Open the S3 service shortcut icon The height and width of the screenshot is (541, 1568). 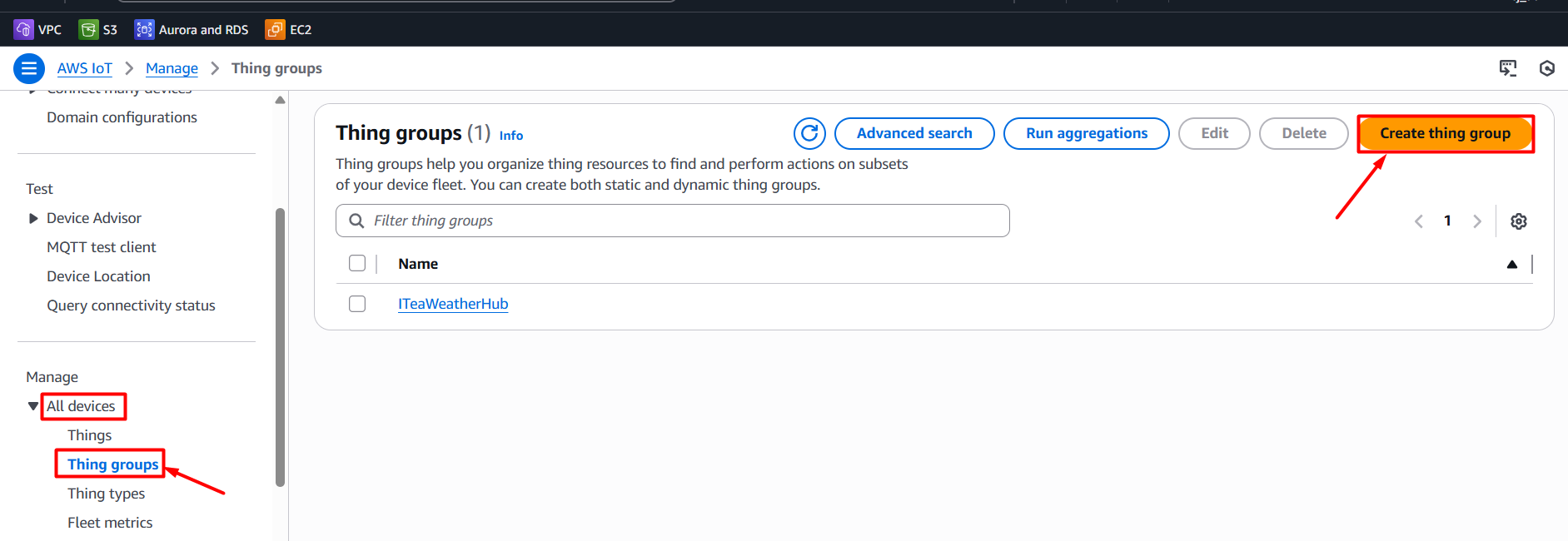pyautogui.click(x=88, y=30)
